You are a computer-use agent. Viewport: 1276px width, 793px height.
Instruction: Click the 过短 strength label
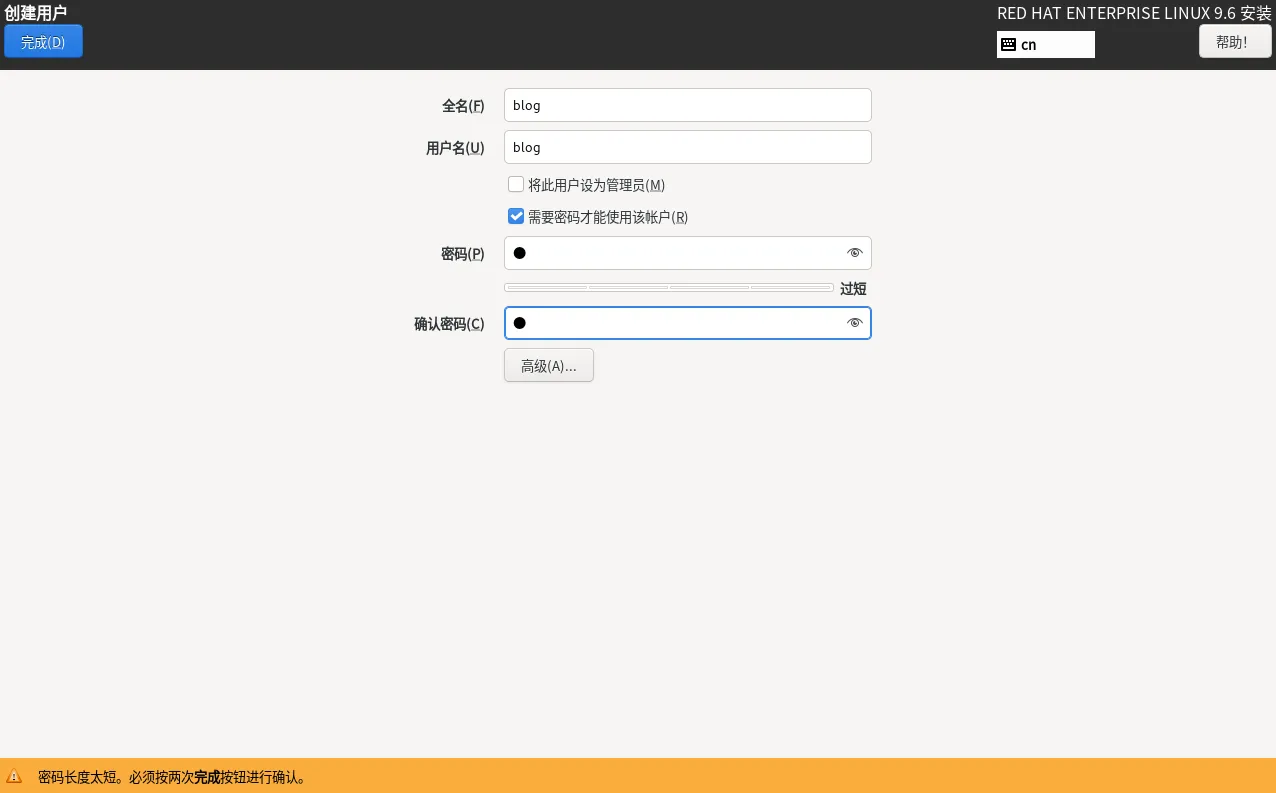click(x=853, y=289)
